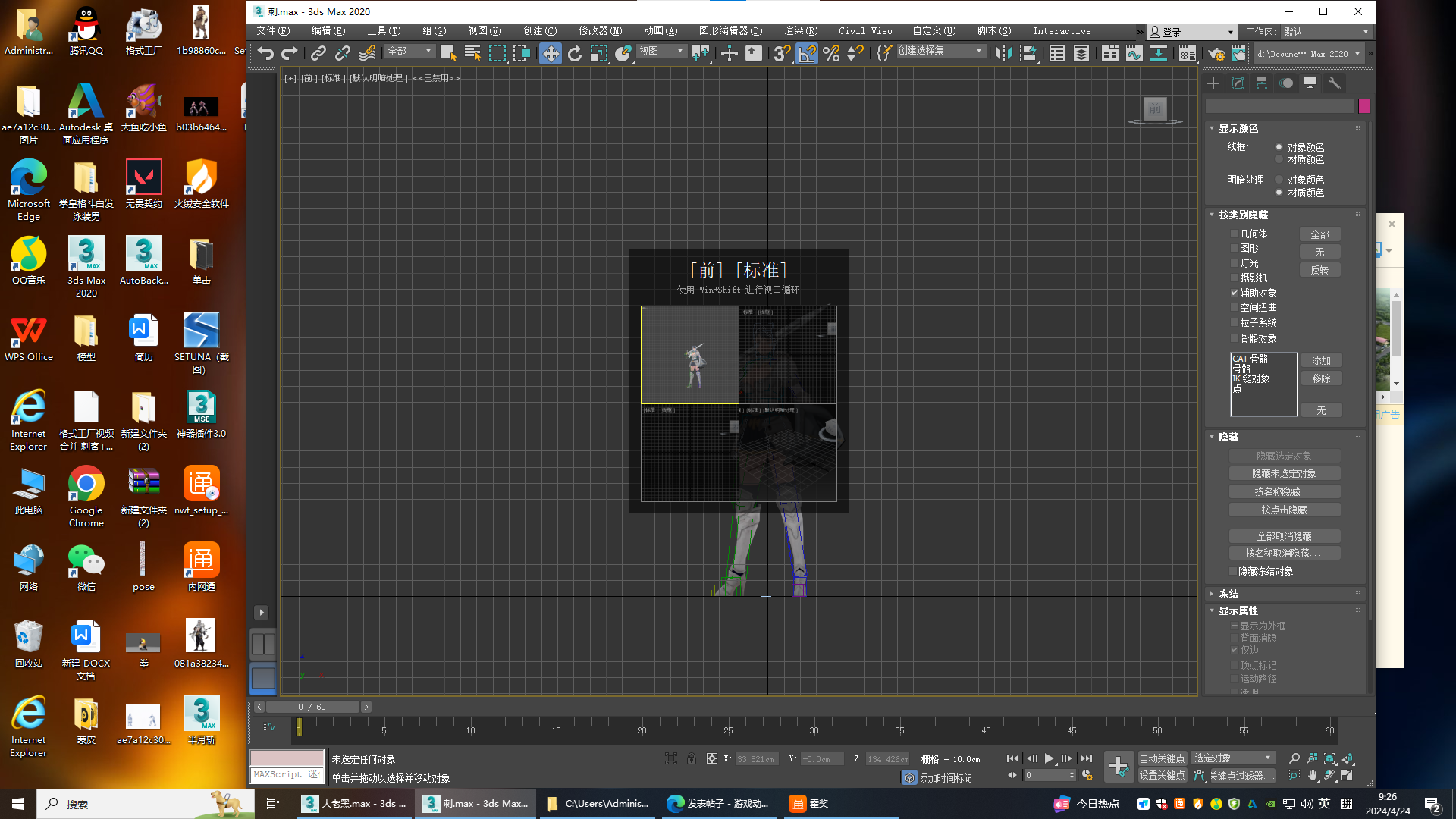Click the Select and Link icon
Image resolution: width=1456 pixels, height=819 pixels.
pos(318,53)
